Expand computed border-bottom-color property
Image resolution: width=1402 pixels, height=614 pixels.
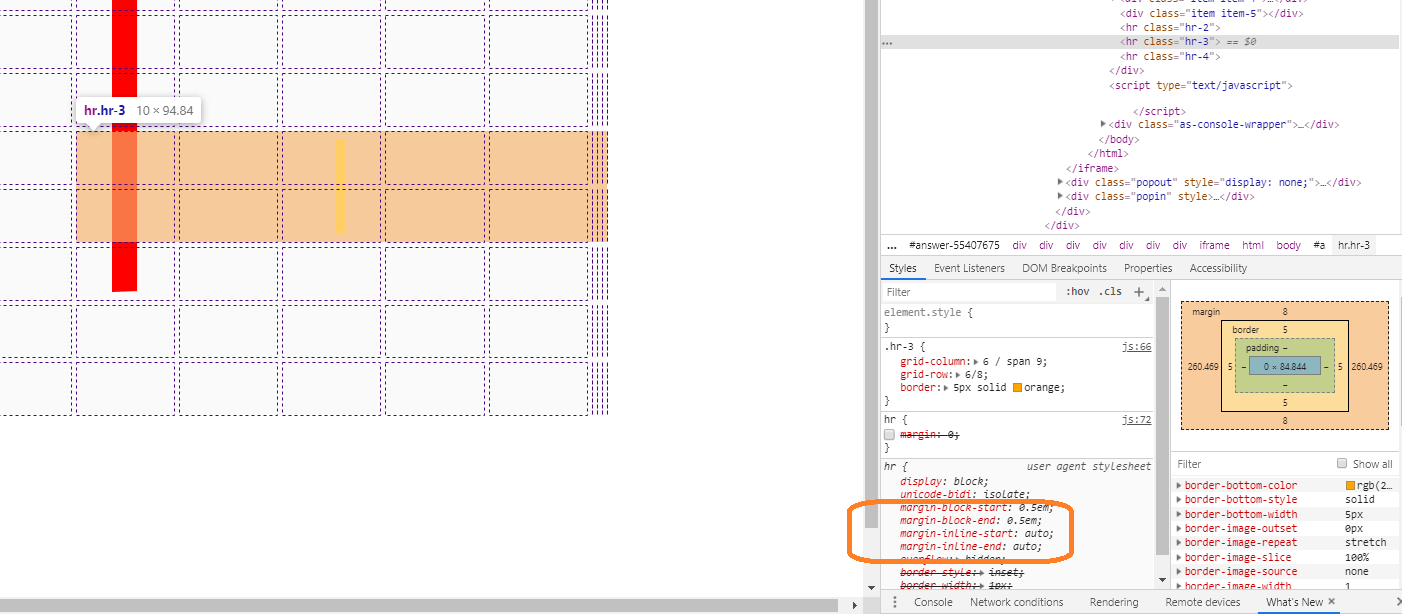pos(1180,486)
